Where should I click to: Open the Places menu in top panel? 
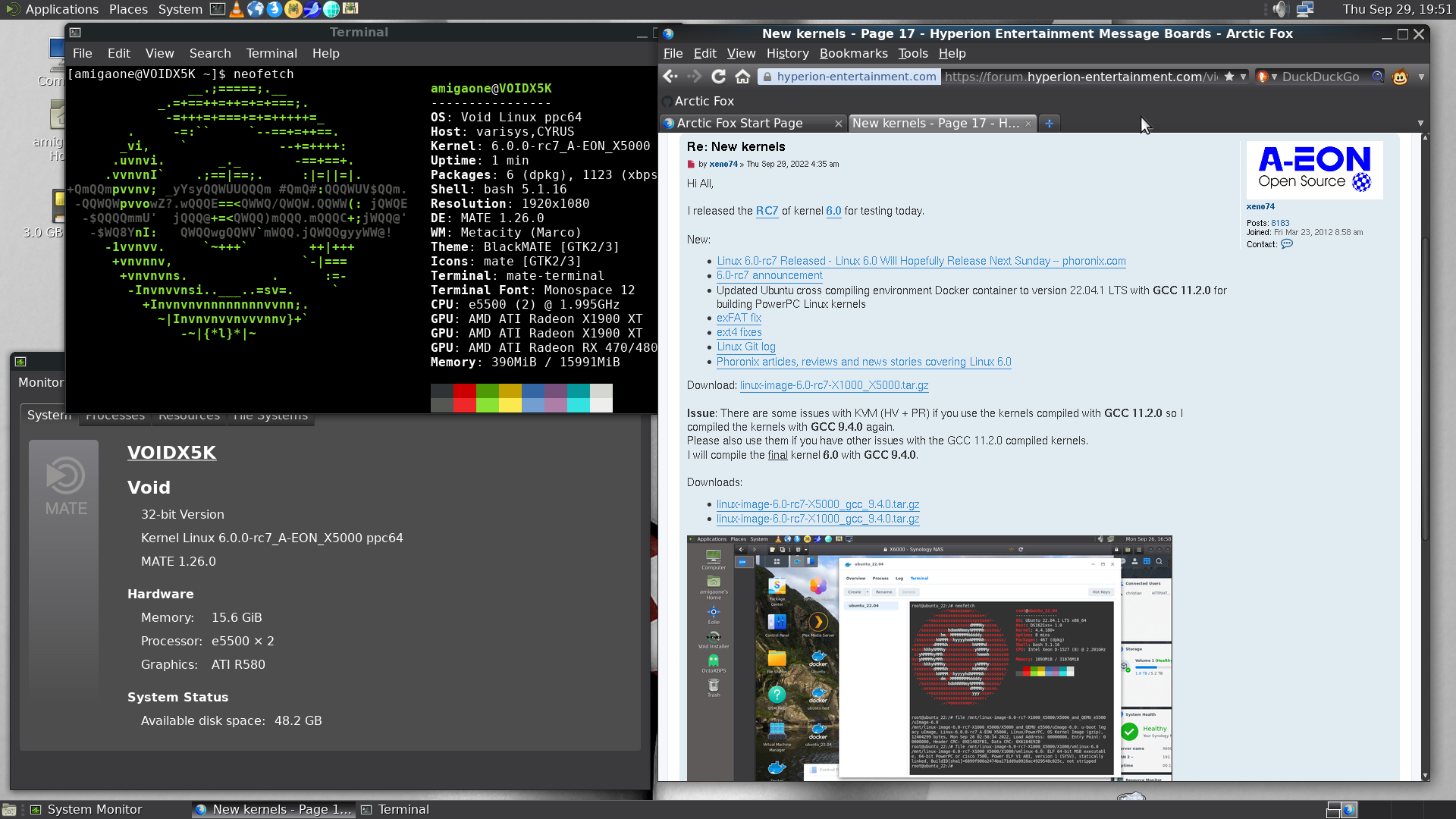point(128,9)
